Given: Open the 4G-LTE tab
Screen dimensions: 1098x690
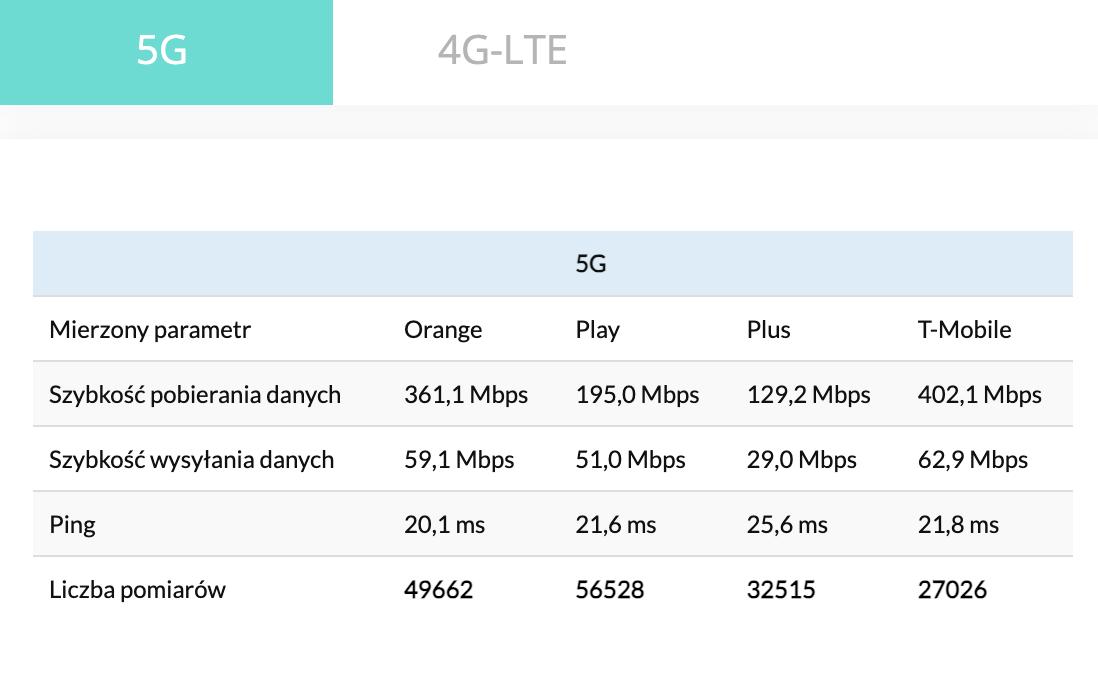Looking at the screenshot, I should (502, 51).
